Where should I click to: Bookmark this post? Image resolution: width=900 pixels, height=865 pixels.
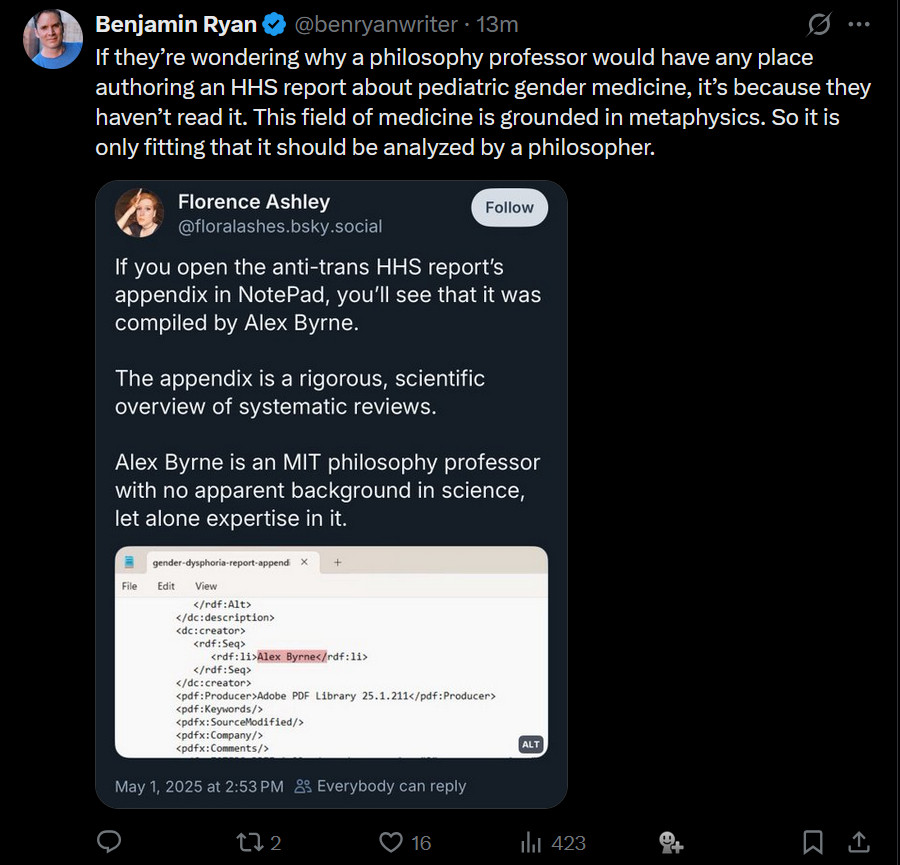tap(812, 843)
